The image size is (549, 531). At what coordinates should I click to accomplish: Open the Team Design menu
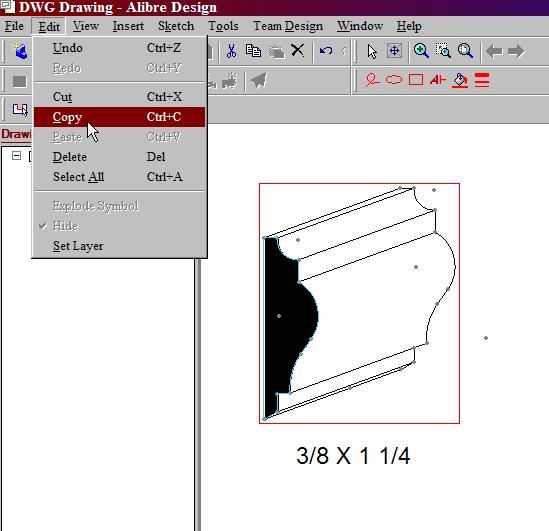[288, 26]
